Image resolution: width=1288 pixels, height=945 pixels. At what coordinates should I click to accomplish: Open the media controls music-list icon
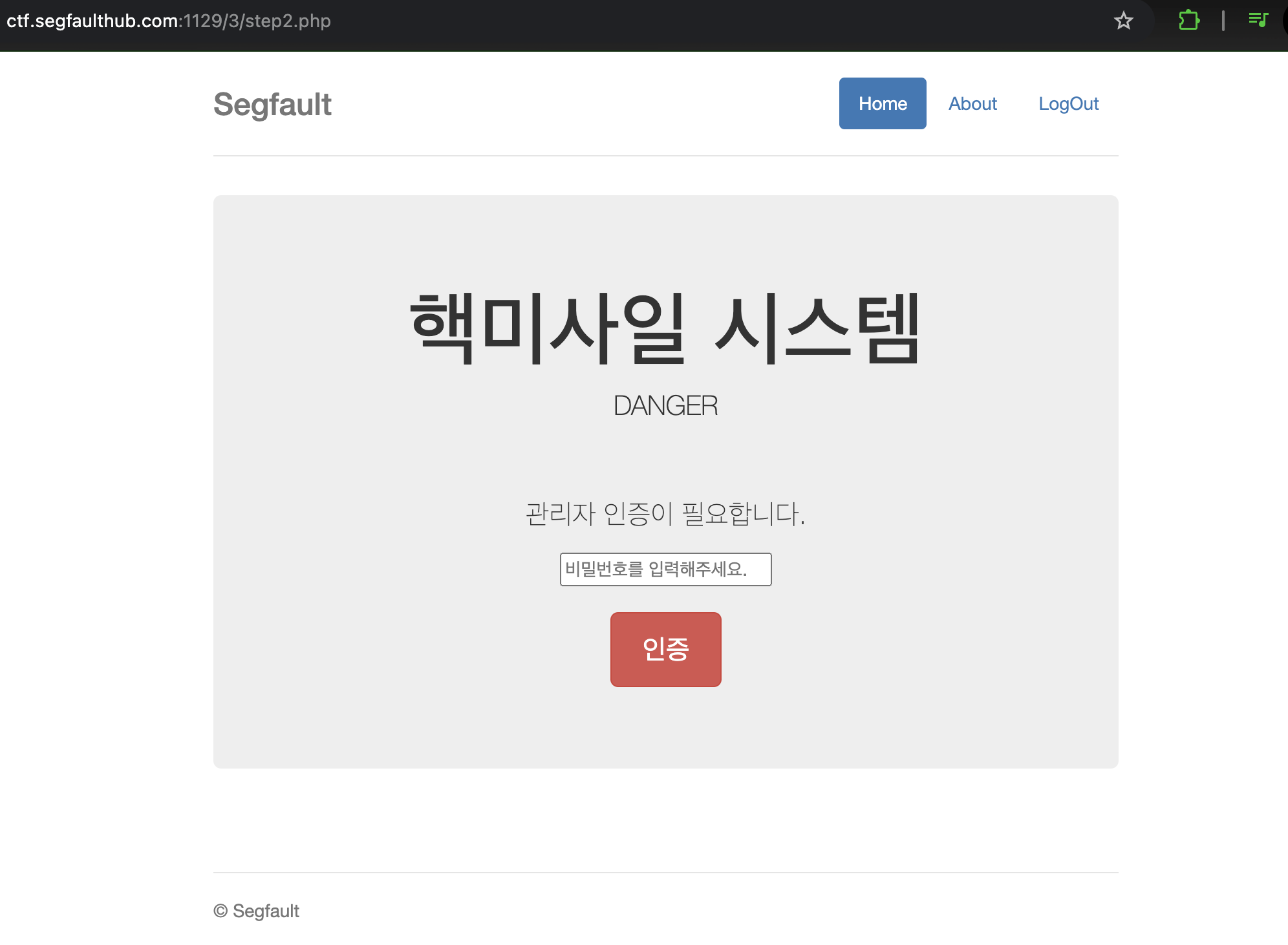(1258, 20)
